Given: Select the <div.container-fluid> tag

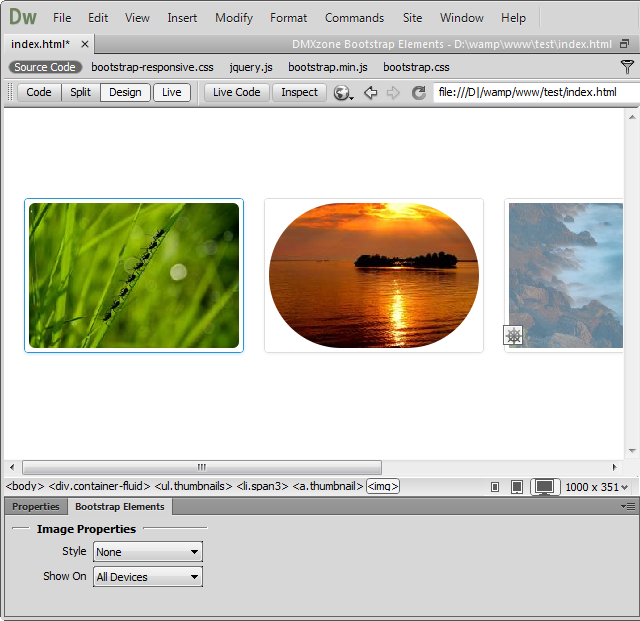Looking at the screenshot, I should pos(99,486).
